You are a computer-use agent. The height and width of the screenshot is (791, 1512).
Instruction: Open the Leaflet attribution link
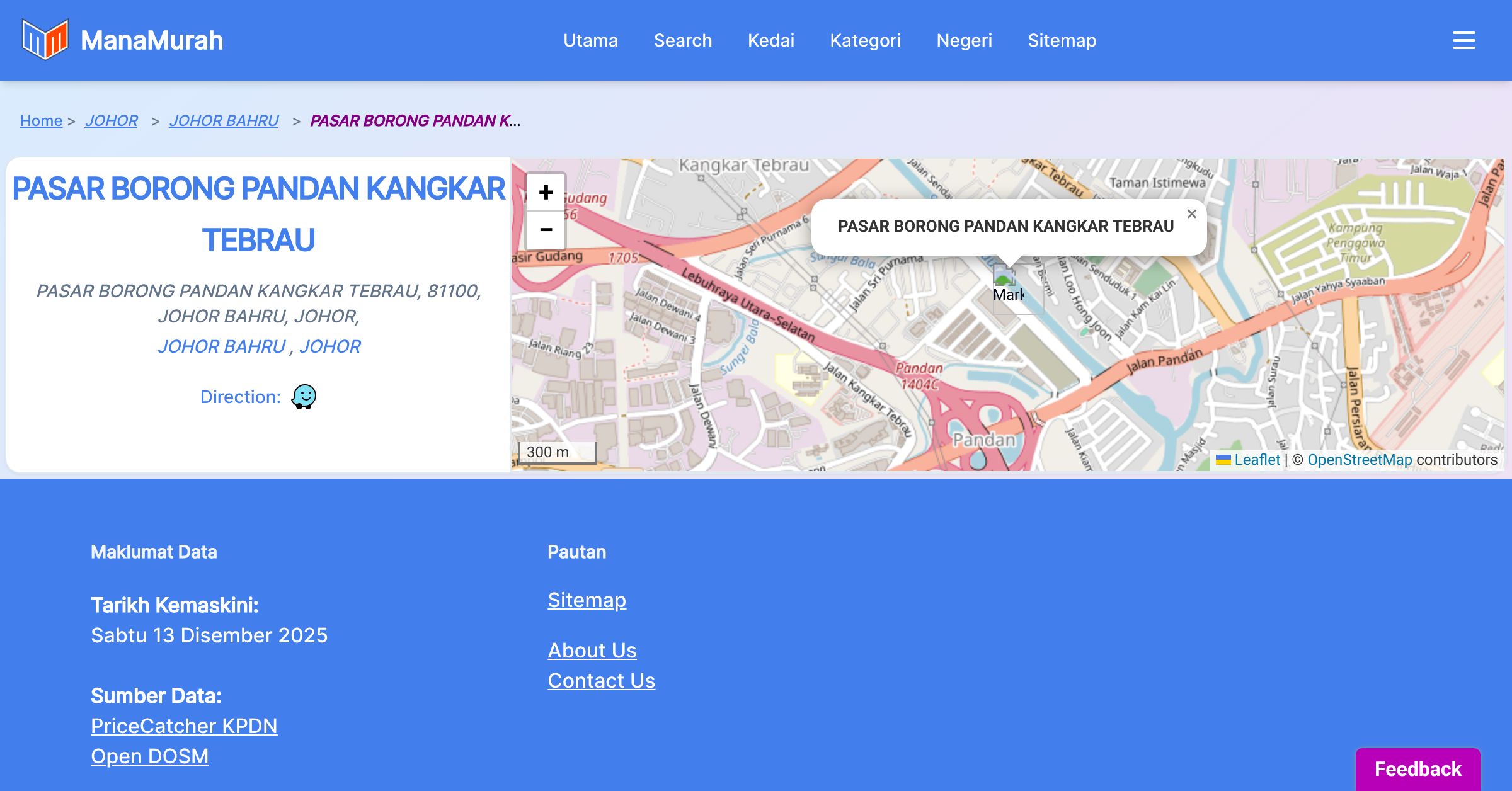pos(1257,460)
